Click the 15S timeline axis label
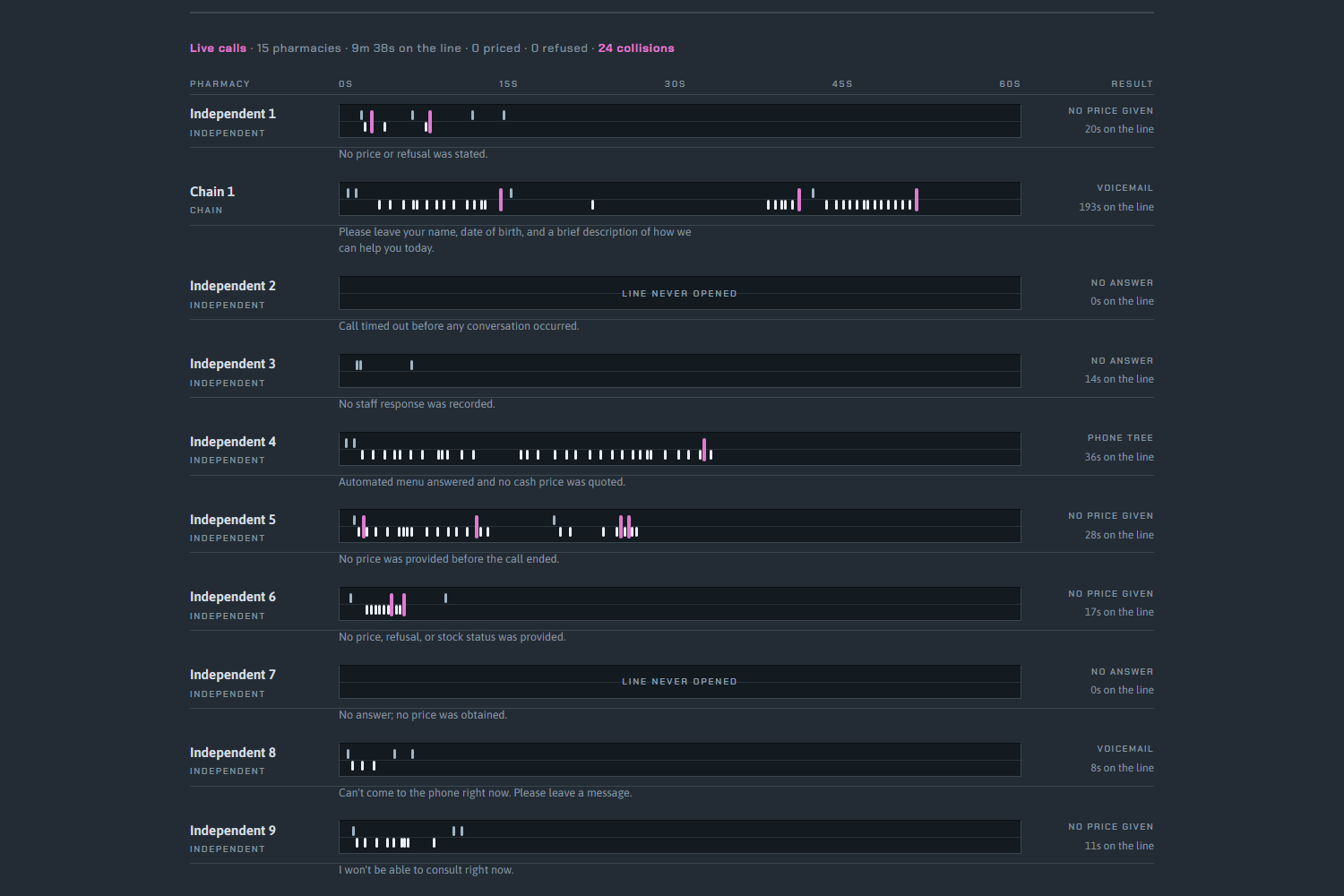This screenshot has width=1344, height=896. click(509, 84)
